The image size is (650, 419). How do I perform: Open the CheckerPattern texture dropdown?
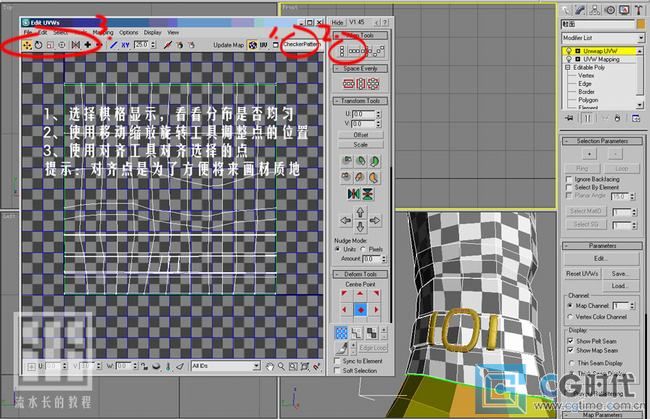[302, 44]
